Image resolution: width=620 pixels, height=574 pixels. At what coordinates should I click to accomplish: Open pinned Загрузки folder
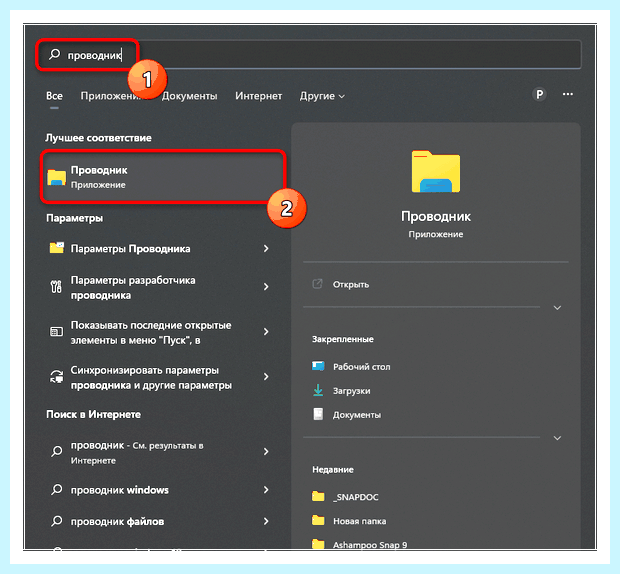click(352, 391)
